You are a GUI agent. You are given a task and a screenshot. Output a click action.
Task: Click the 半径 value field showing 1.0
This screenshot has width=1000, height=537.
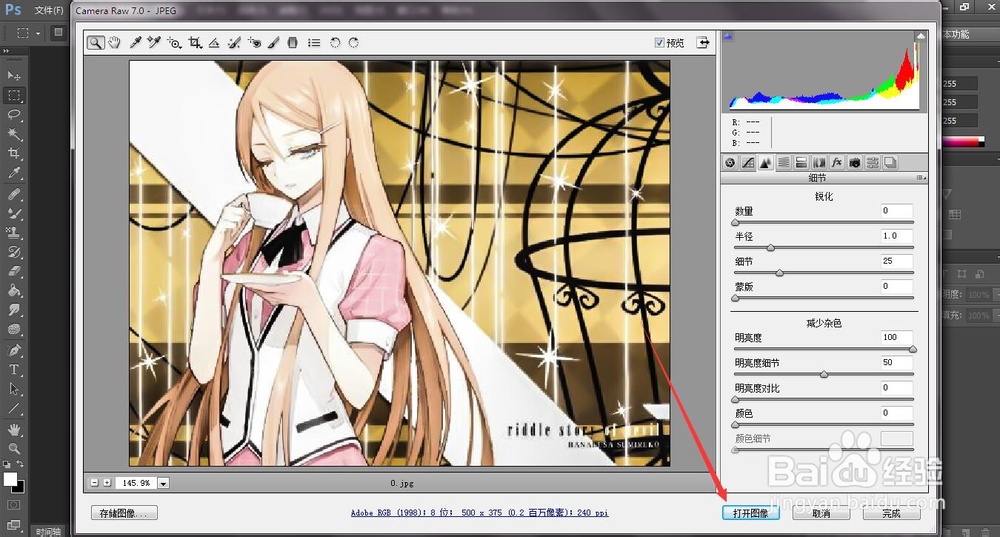click(x=897, y=236)
